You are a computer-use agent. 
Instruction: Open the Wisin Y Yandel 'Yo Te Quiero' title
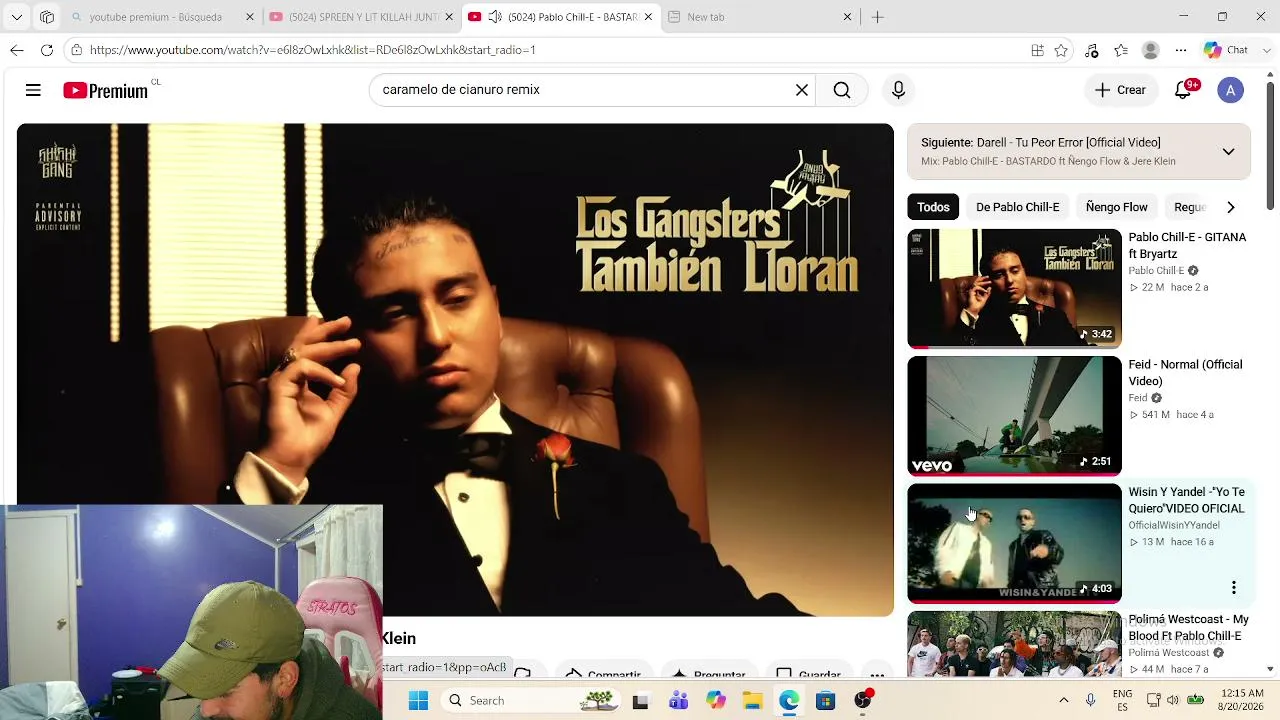point(1187,500)
